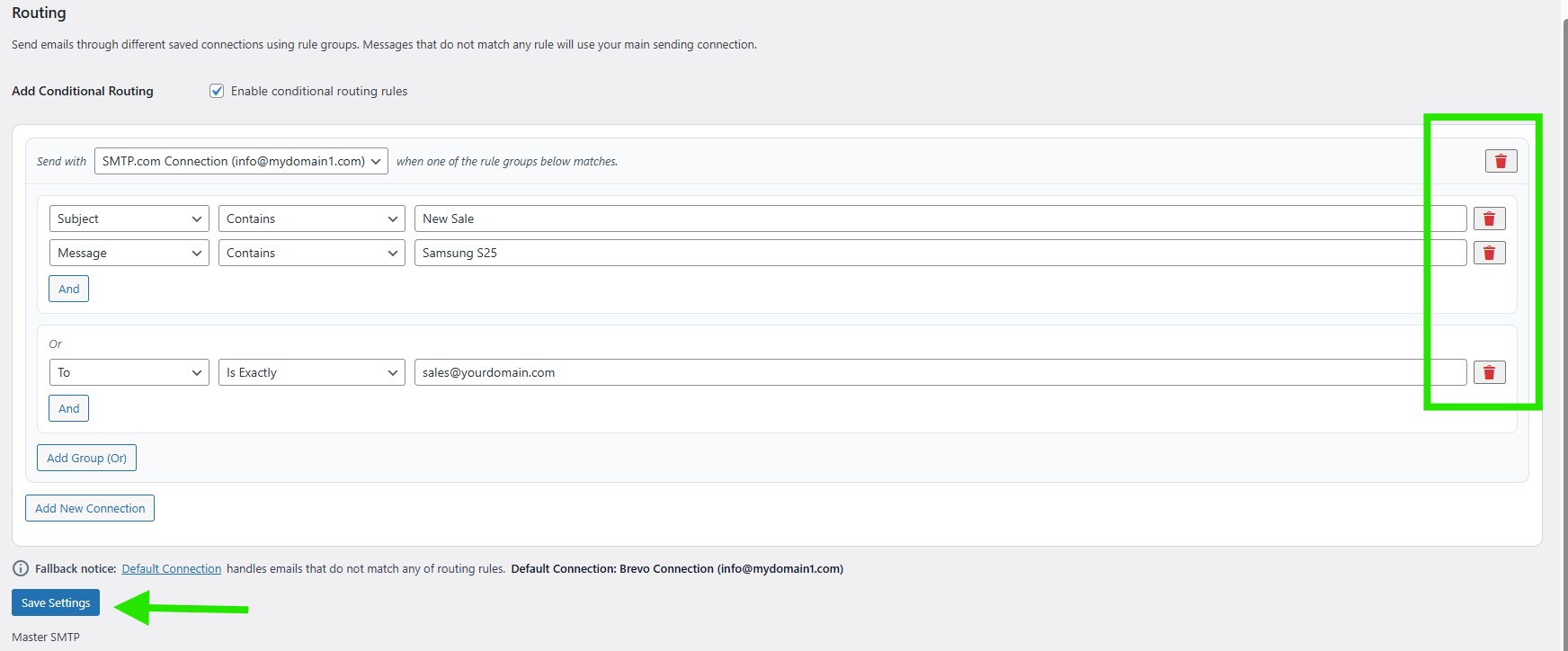Open the Send with connection dropdown
Viewport: 1568px width, 651px height.
241,161
